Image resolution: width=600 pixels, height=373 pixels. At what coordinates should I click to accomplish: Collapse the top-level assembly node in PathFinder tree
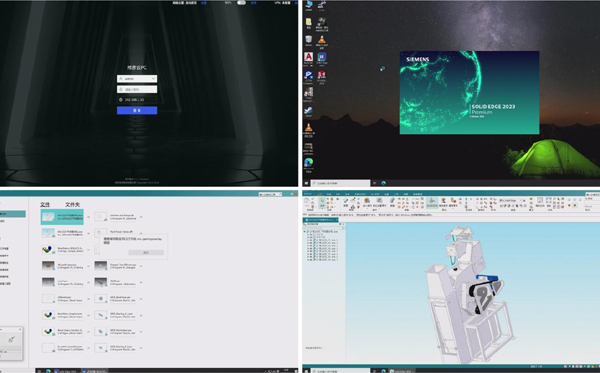[x=305, y=231]
